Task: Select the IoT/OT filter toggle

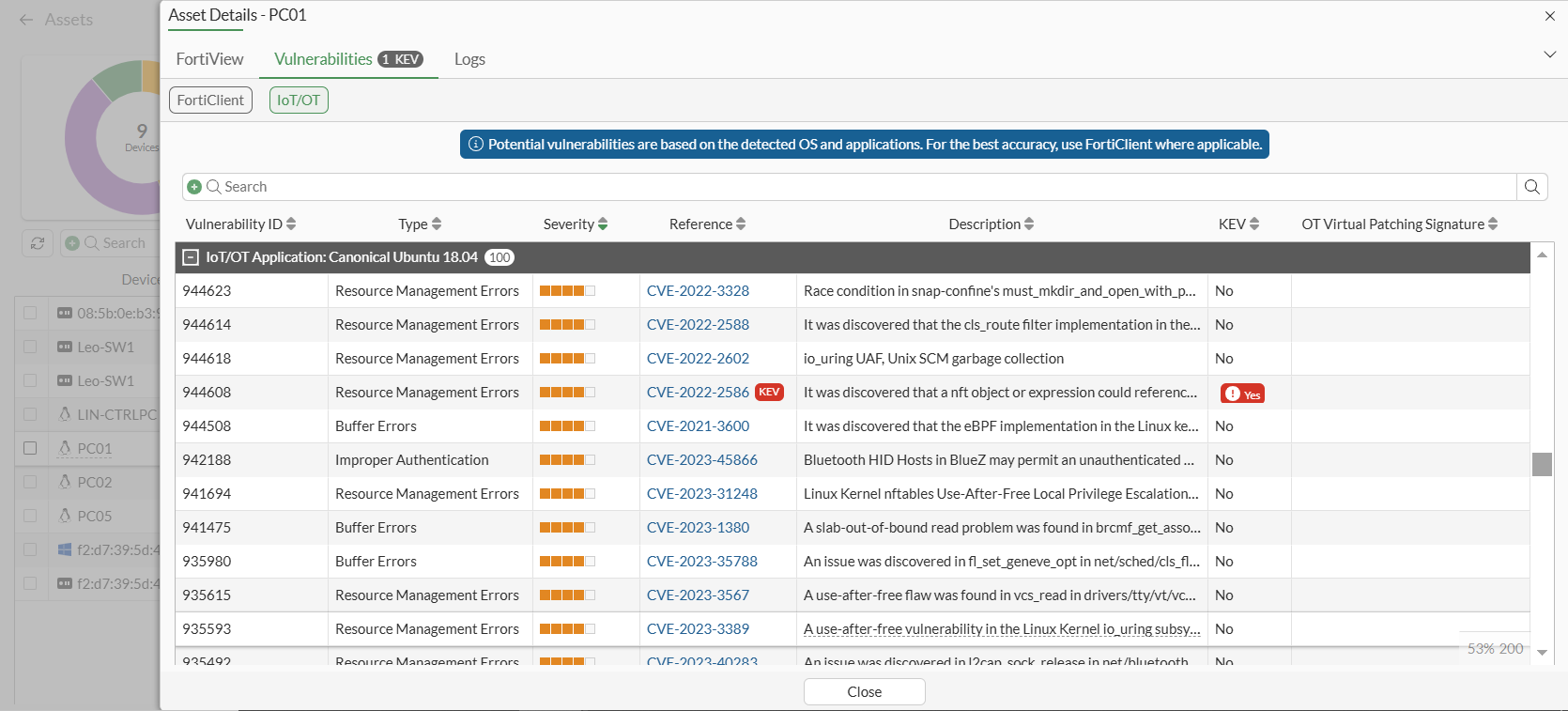Action: pos(299,100)
